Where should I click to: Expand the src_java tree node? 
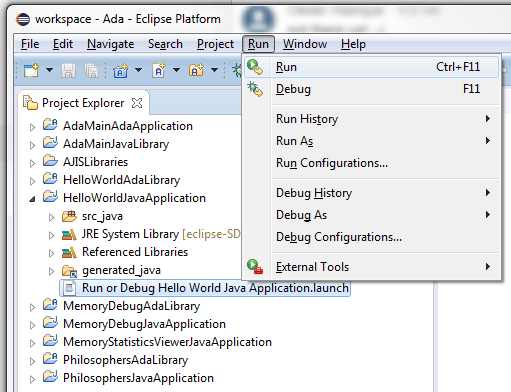[51, 217]
